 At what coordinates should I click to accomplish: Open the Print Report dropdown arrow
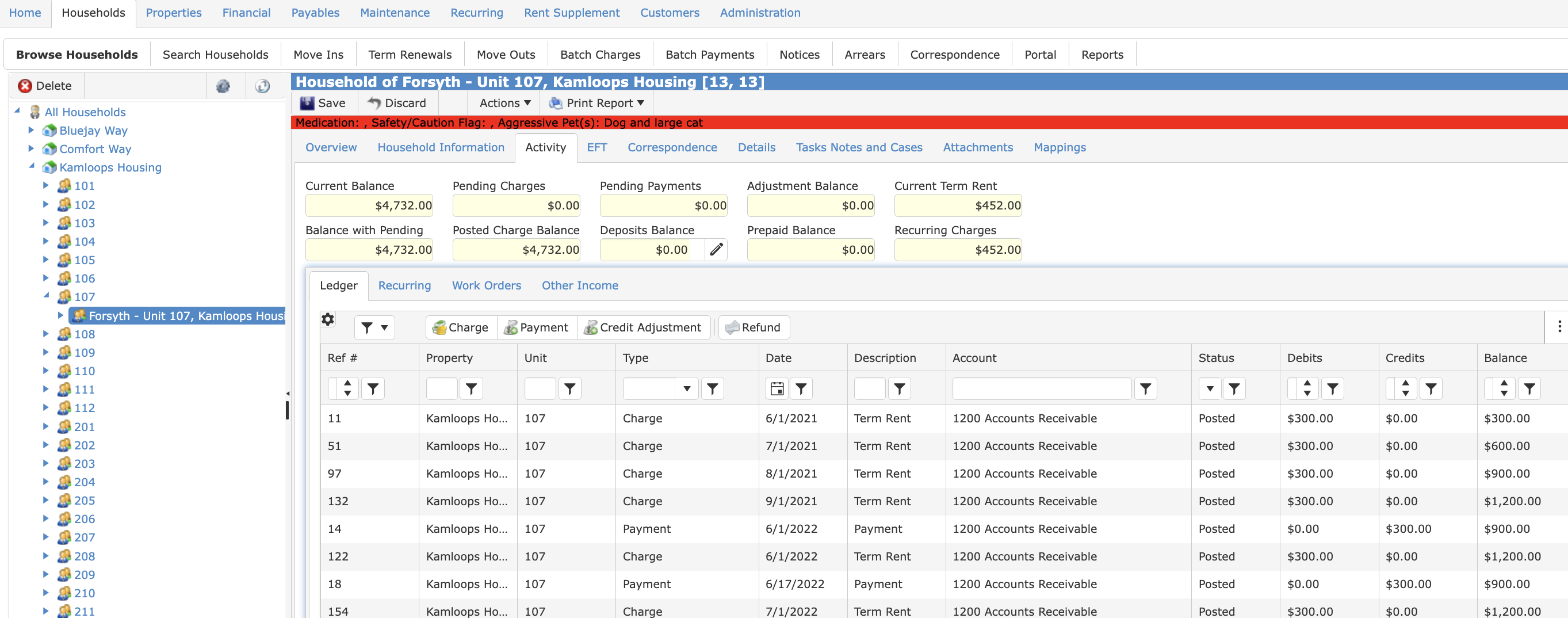pyautogui.click(x=641, y=103)
